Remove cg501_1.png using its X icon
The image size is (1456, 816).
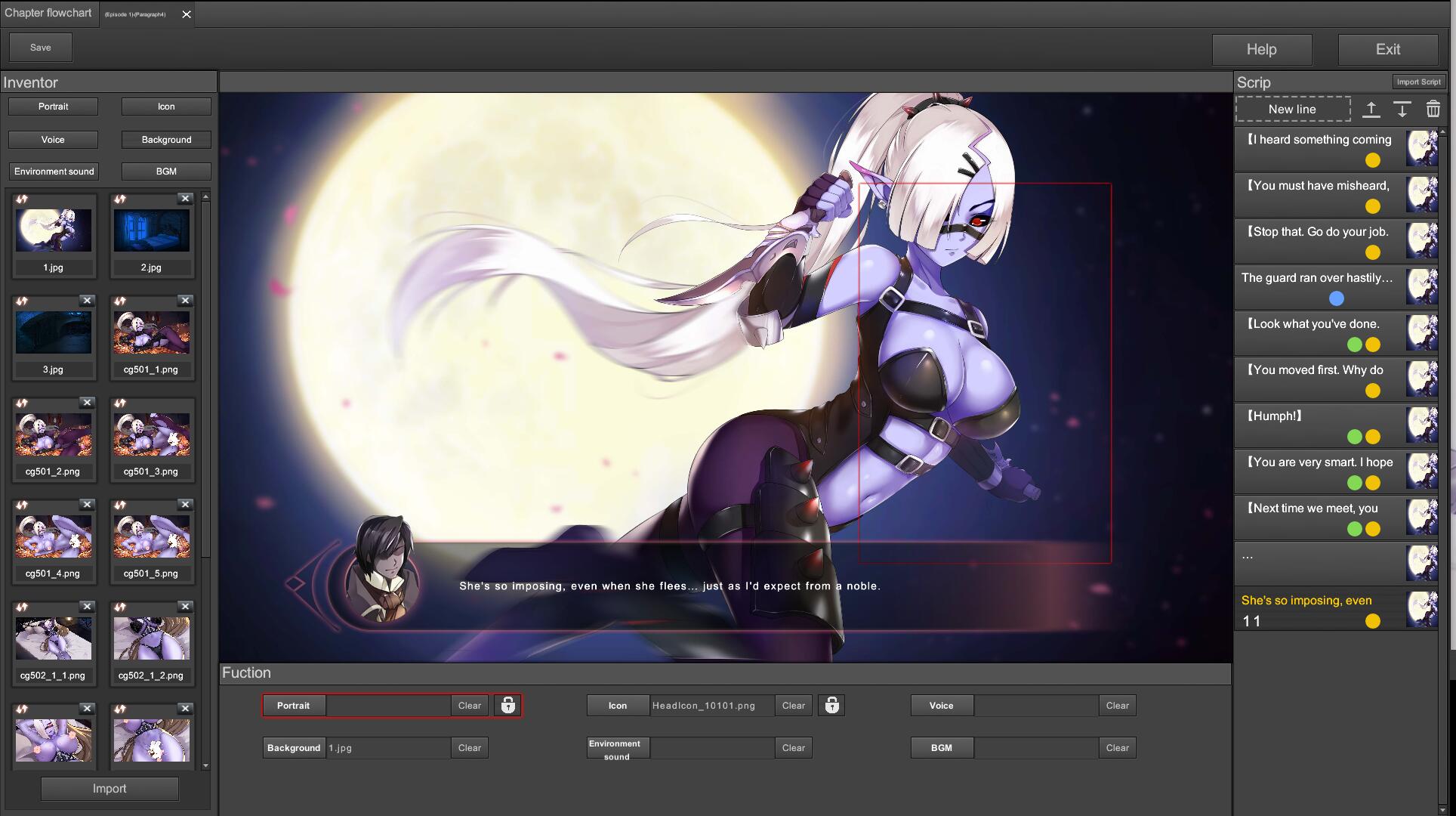[x=185, y=300]
